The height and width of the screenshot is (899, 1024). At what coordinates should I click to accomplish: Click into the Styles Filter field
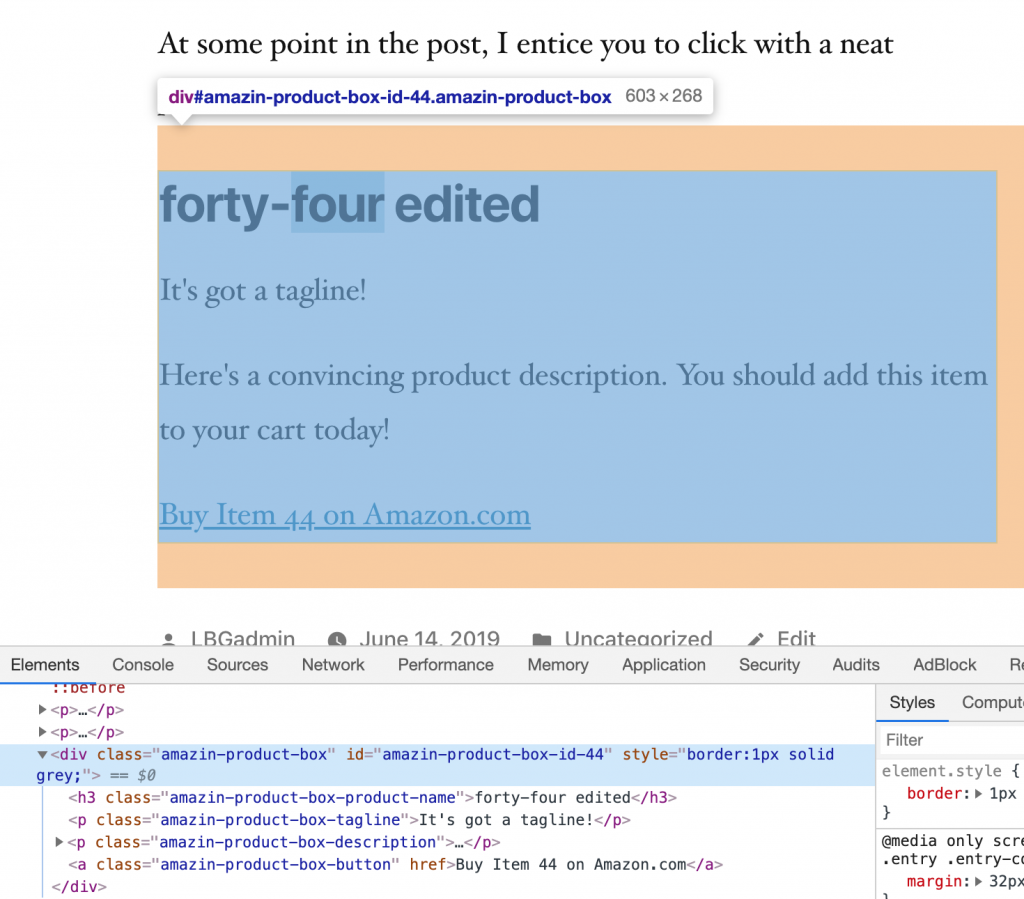[x=950, y=740]
